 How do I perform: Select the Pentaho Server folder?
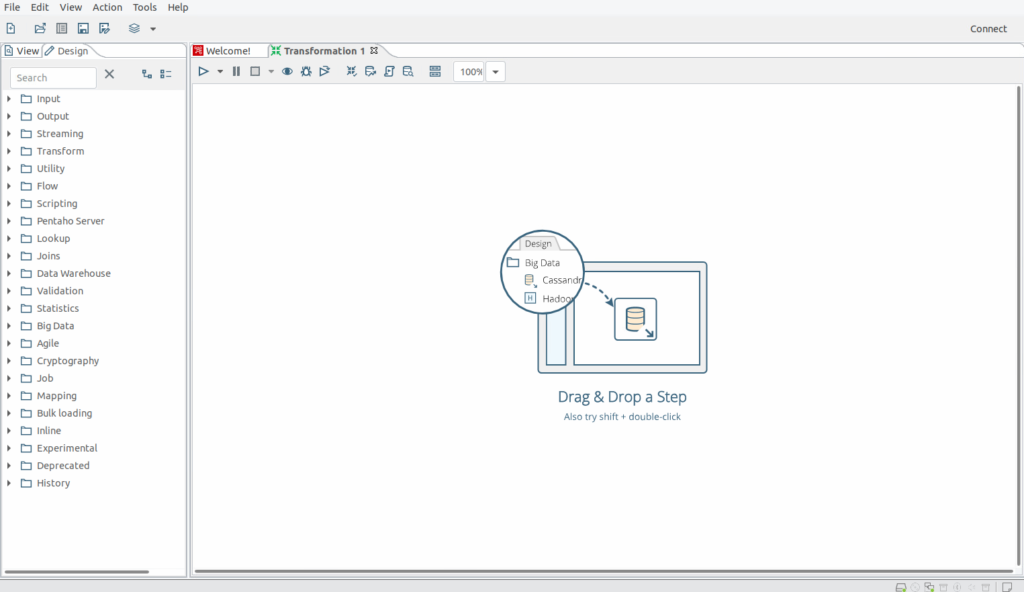coord(71,221)
